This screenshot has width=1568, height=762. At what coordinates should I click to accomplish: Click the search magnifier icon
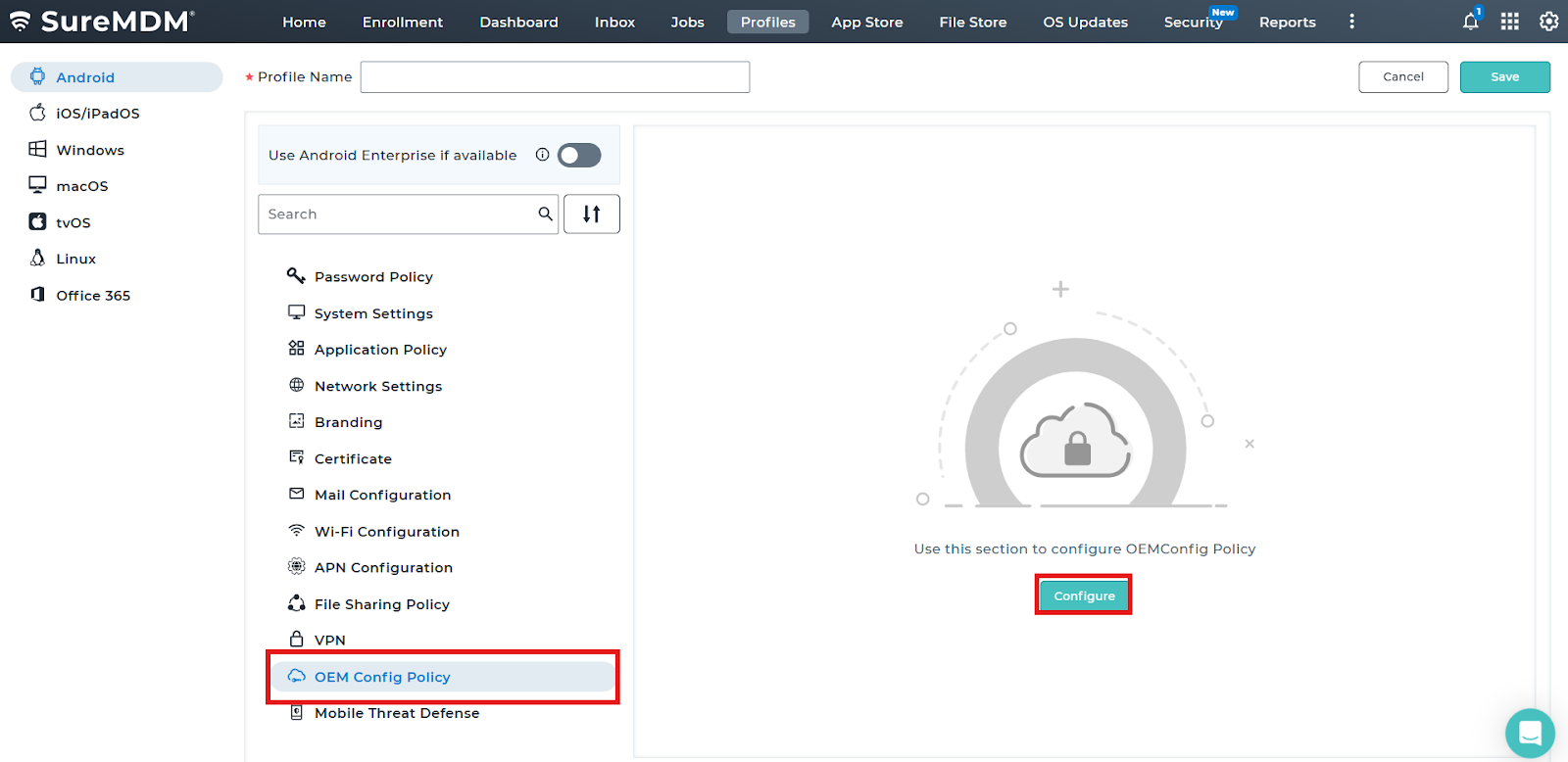coord(545,214)
